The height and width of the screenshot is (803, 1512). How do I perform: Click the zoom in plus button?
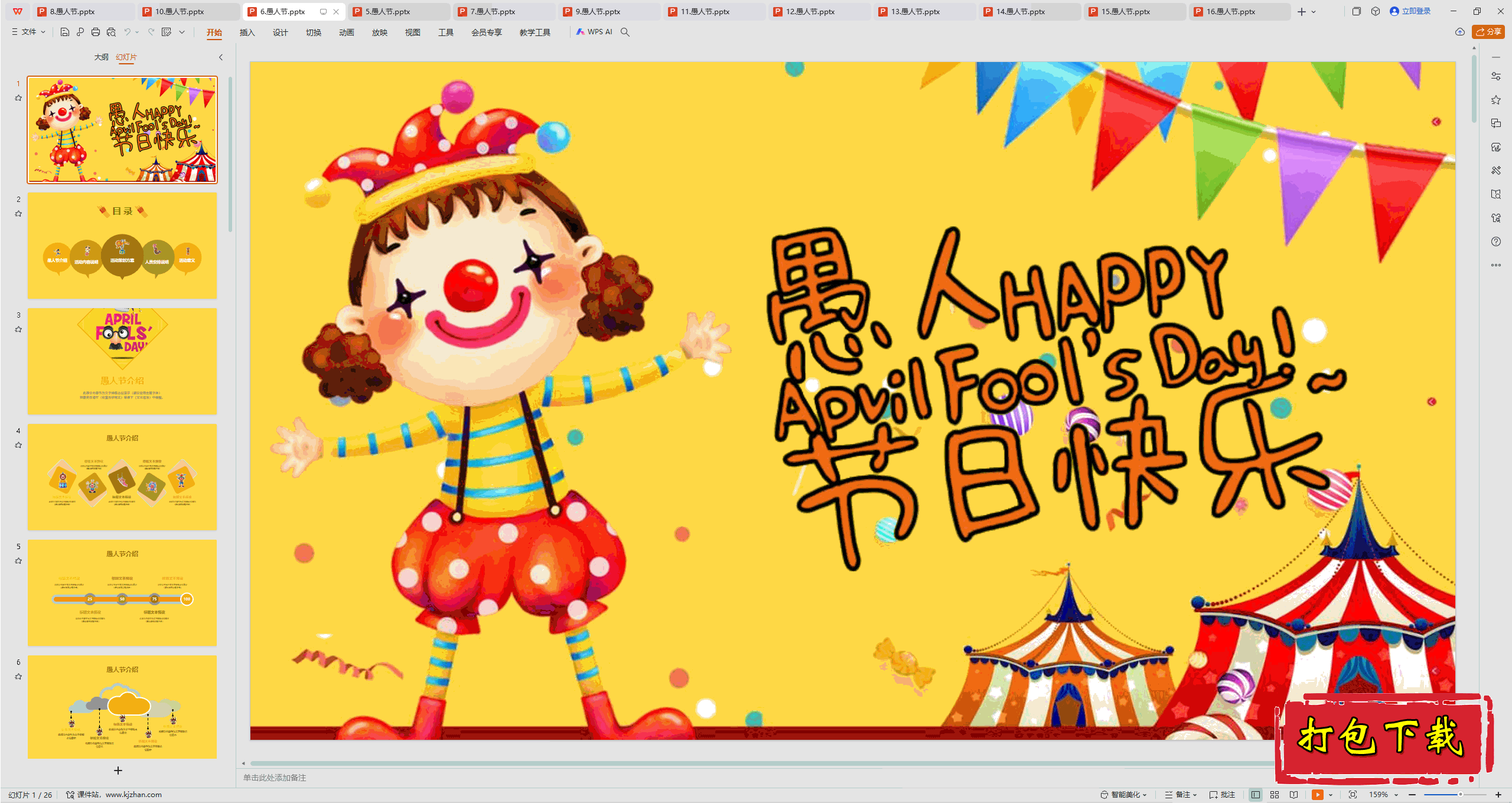pos(1498,795)
